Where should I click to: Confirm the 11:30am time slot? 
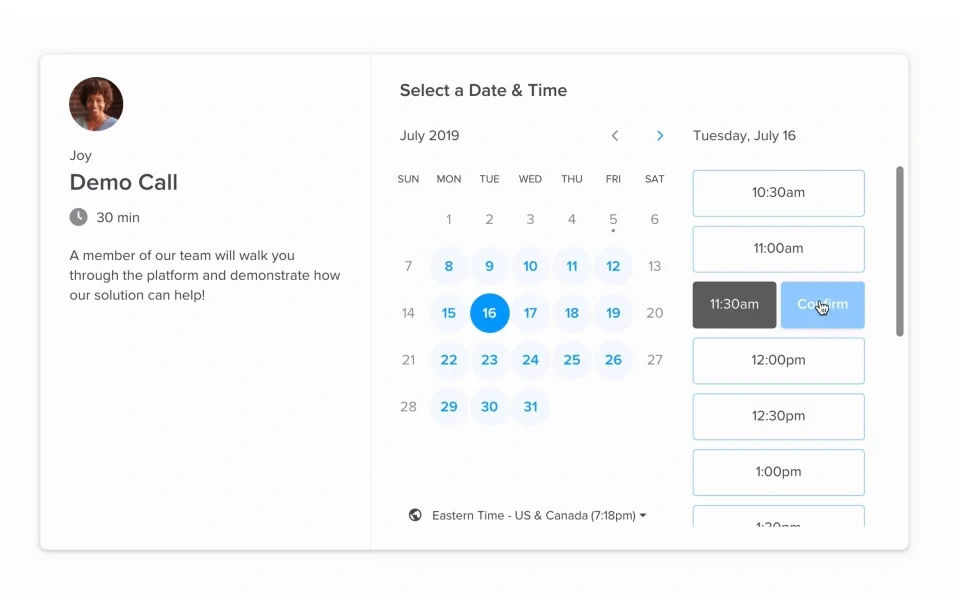(822, 304)
